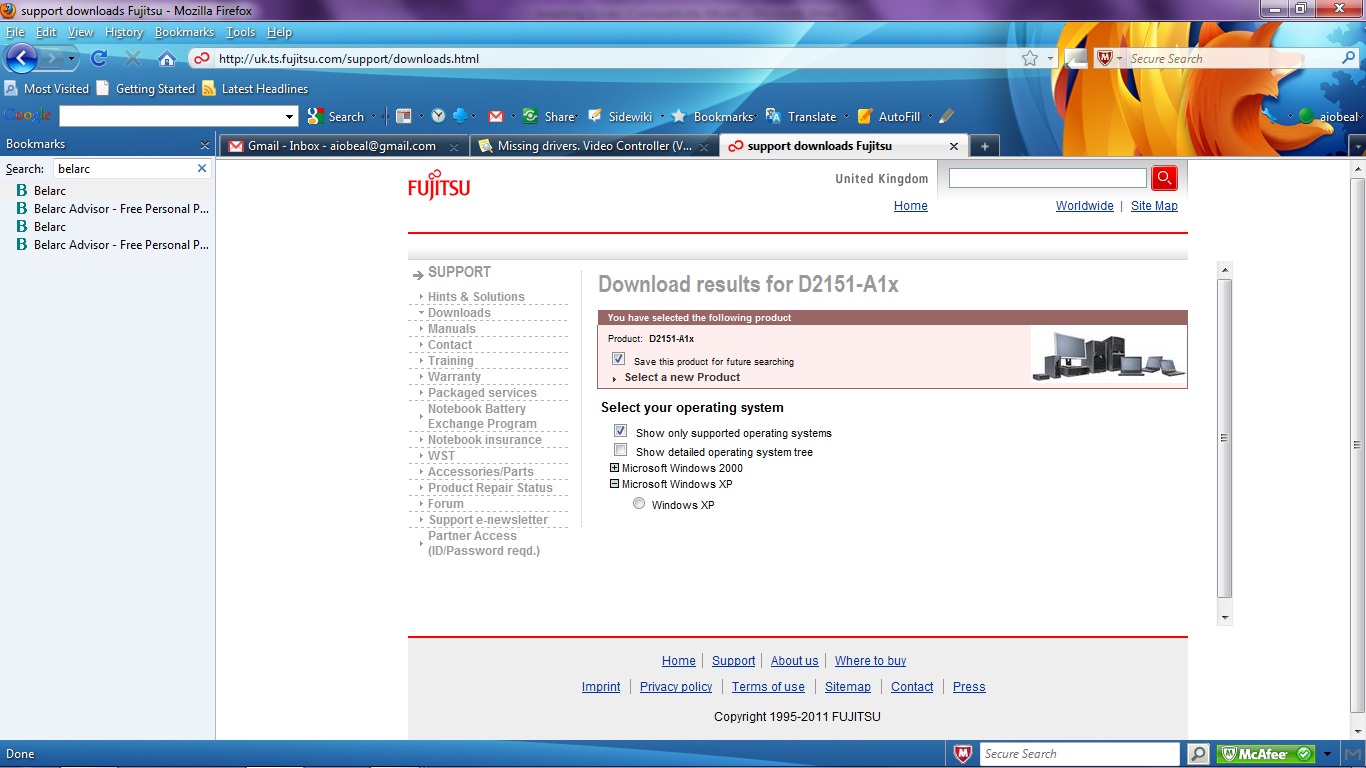Click AutoFill in Google toolbar

(x=889, y=116)
